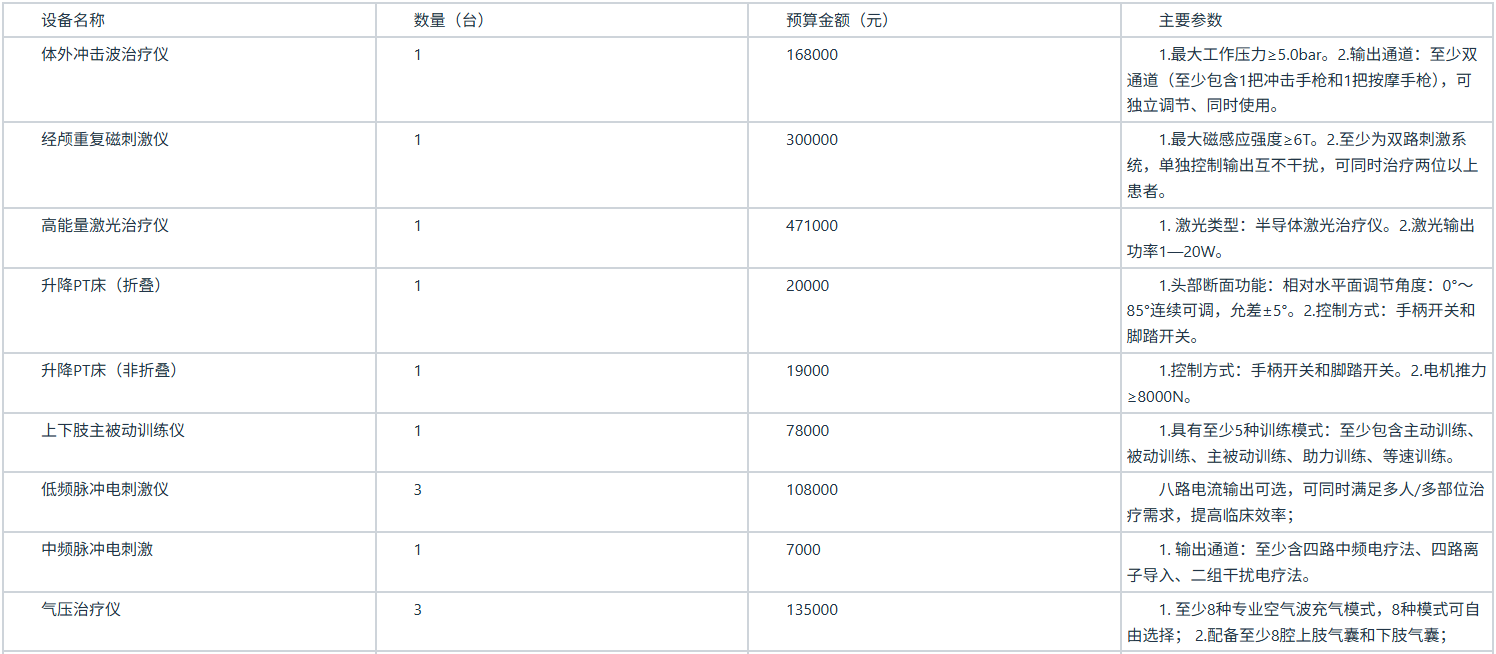Viewport: 1496px width, 654px height.
Task: Click the 预算金额(元) column header
Action: 837,20
